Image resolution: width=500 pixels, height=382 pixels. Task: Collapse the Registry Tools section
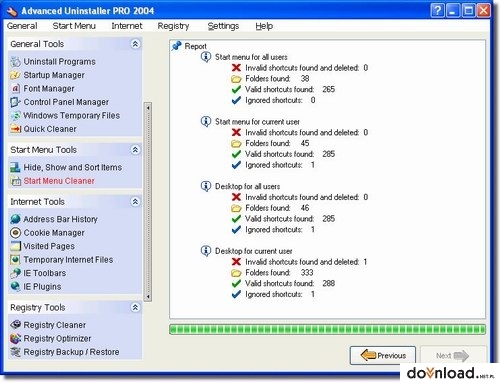tap(135, 307)
